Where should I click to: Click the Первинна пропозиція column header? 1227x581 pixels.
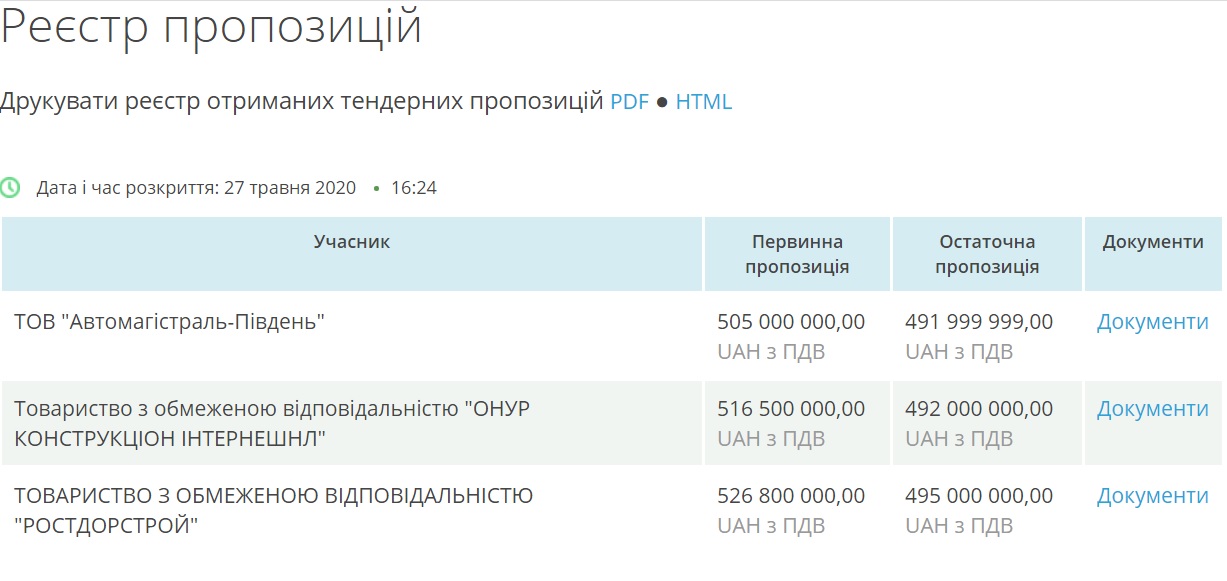797,254
